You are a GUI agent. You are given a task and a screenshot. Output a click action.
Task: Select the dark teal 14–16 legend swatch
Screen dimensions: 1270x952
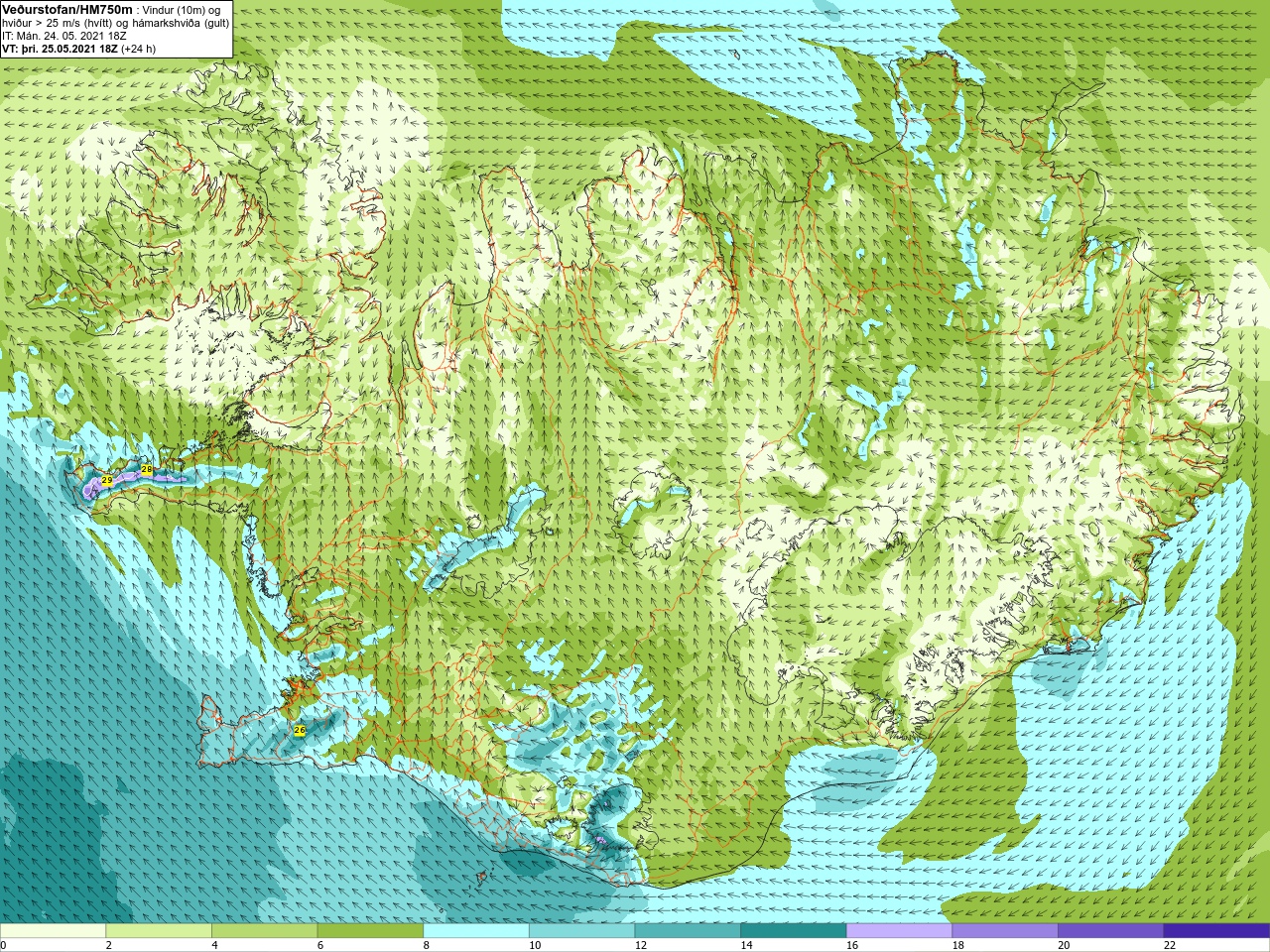tap(794, 931)
